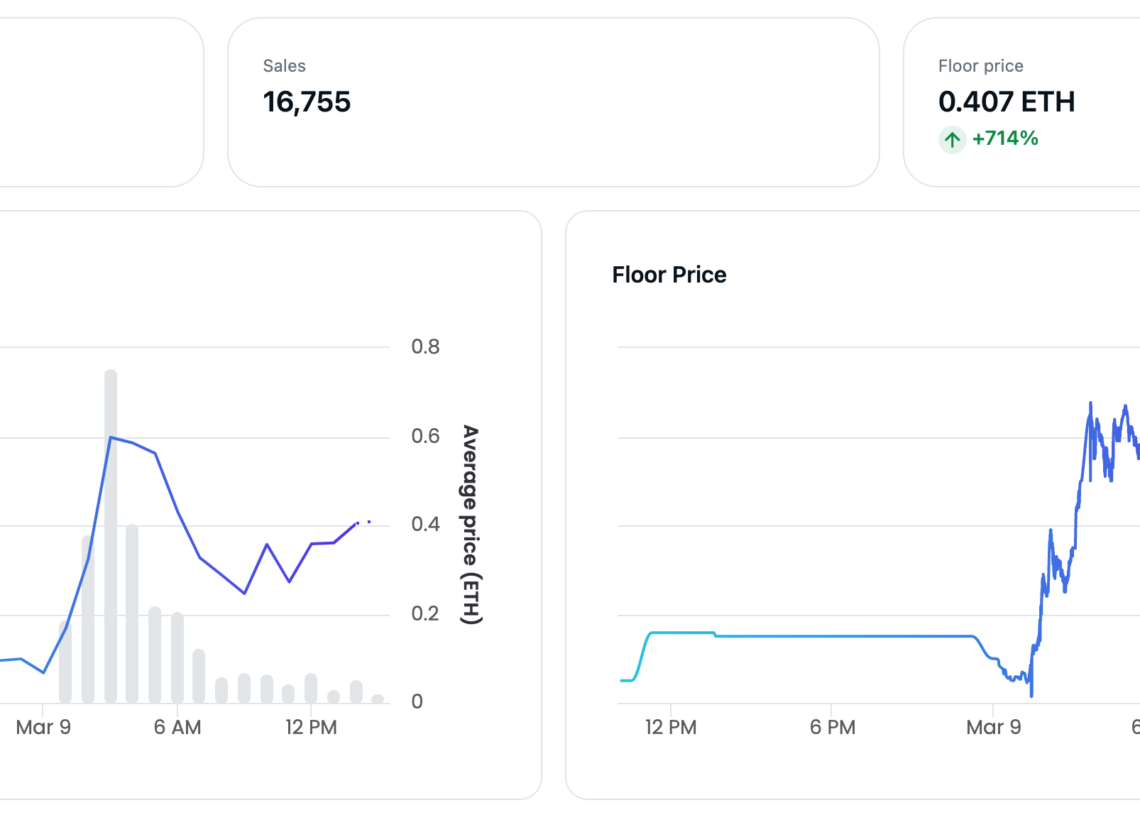Click the Average price (ETH) axis title
Viewport: 1140px width, 815px height.
point(470,525)
